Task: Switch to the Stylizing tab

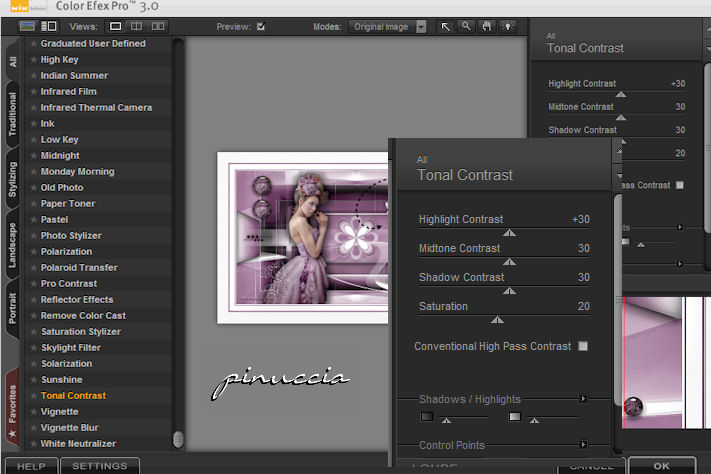Action: (12, 179)
